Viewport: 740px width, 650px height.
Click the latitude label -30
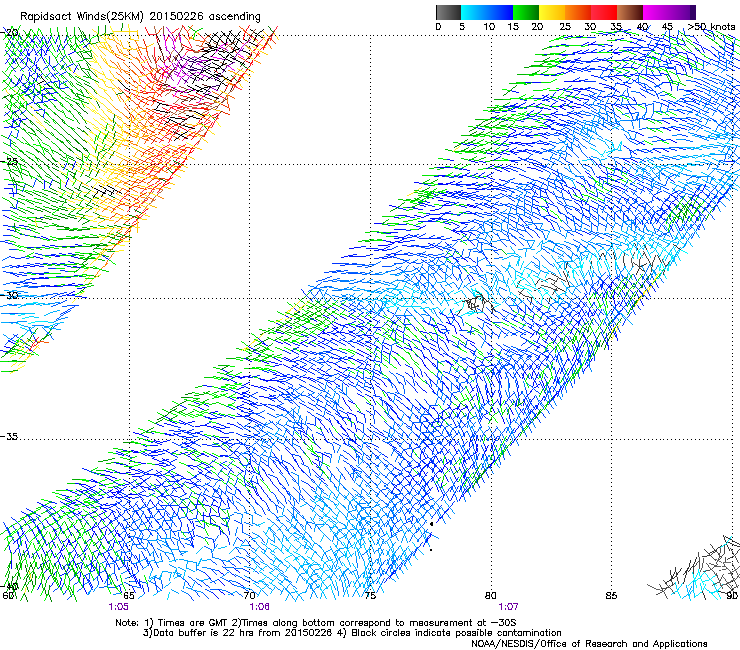pyautogui.click(x=9, y=295)
